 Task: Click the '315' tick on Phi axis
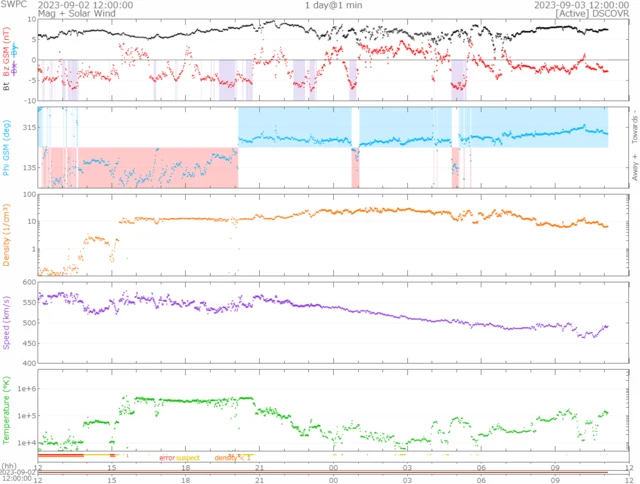pyautogui.click(x=30, y=127)
